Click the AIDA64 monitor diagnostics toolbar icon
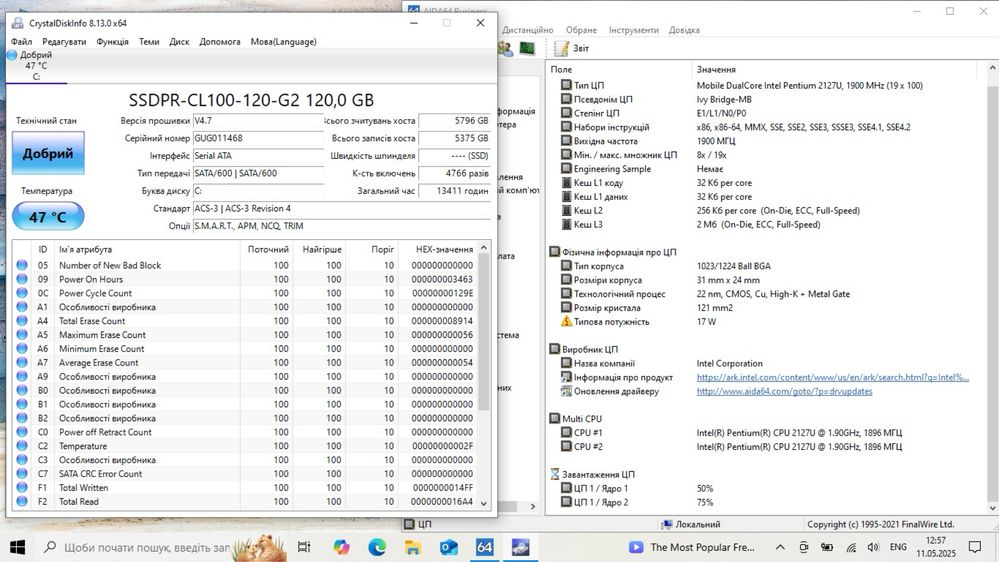Viewport: 999px width, 562px height. [527, 48]
